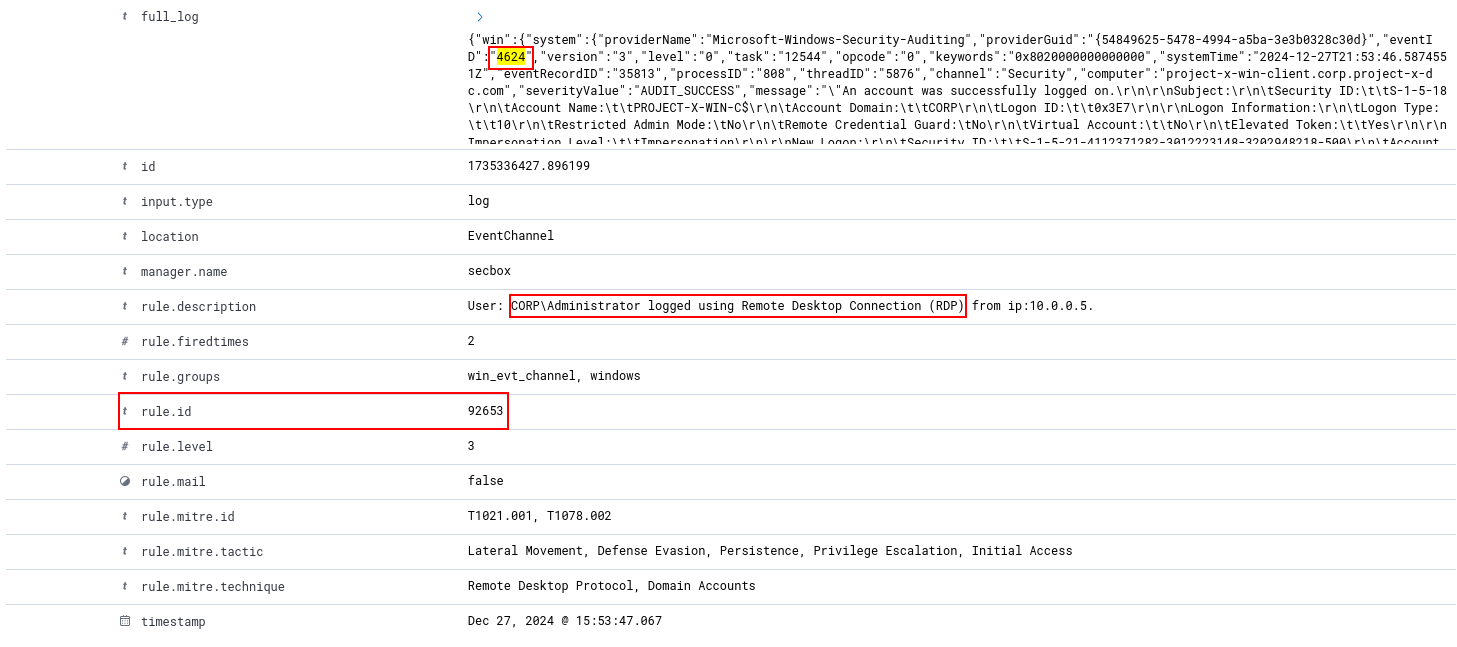This screenshot has width=1457, height=647.
Task: Click the number type icon beside rule.firedtimes
Action: click(x=124, y=341)
